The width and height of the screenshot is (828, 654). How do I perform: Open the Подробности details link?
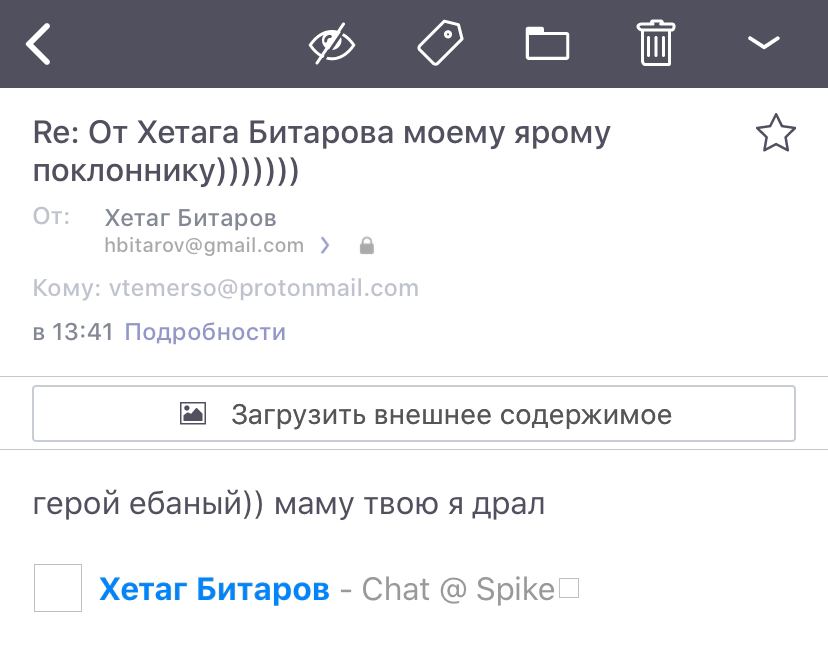click(x=205, y=332)
